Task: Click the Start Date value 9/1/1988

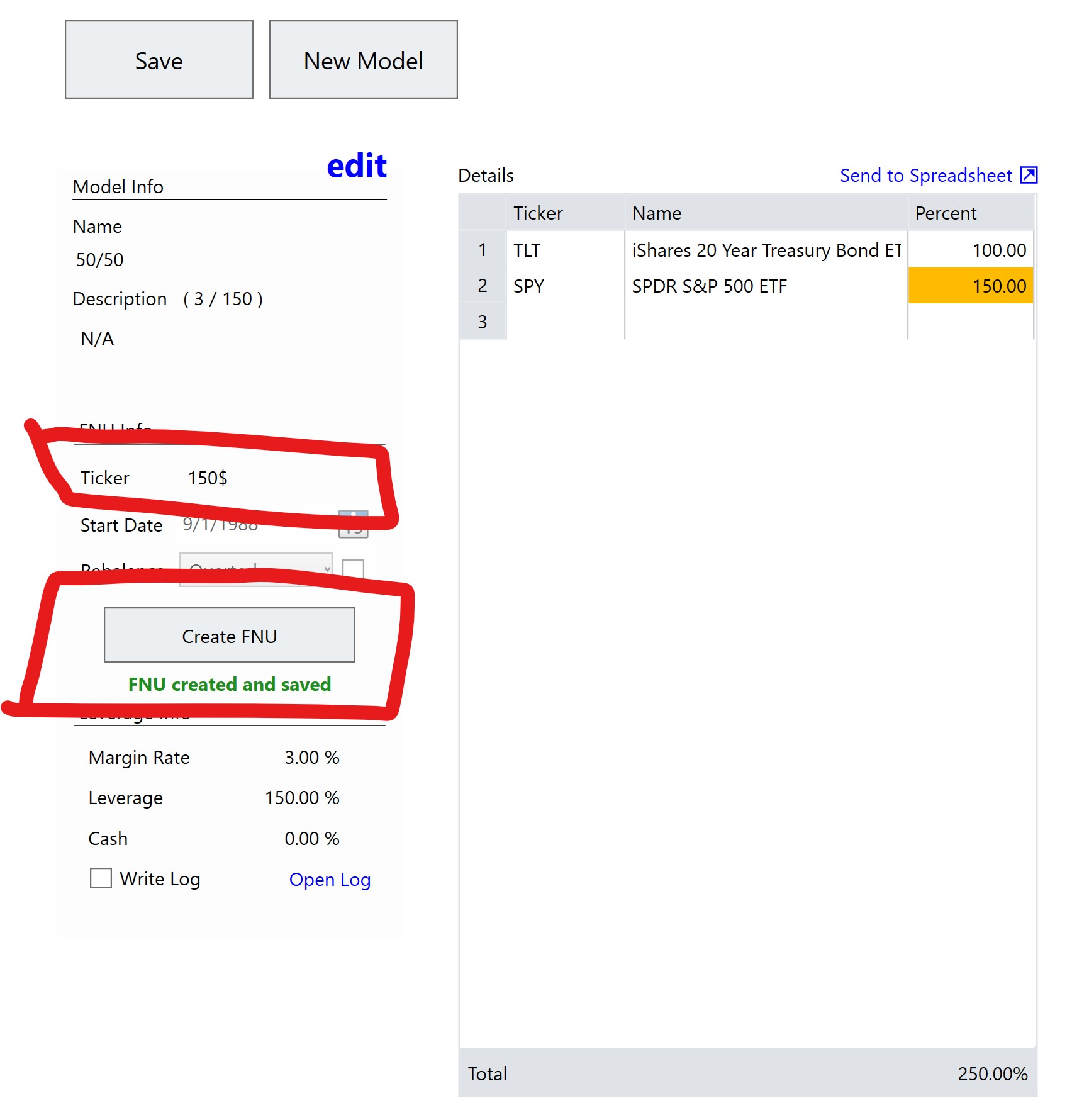Action: (220, 525)
